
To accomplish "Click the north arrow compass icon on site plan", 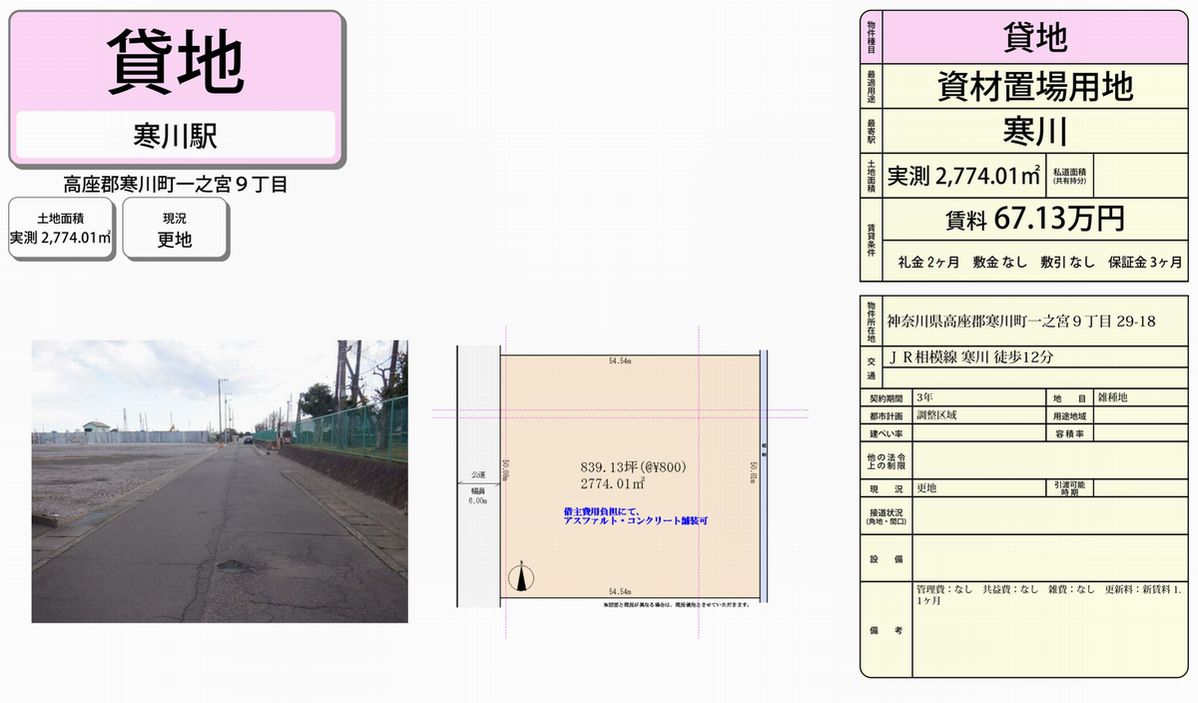I will (521, 578).
